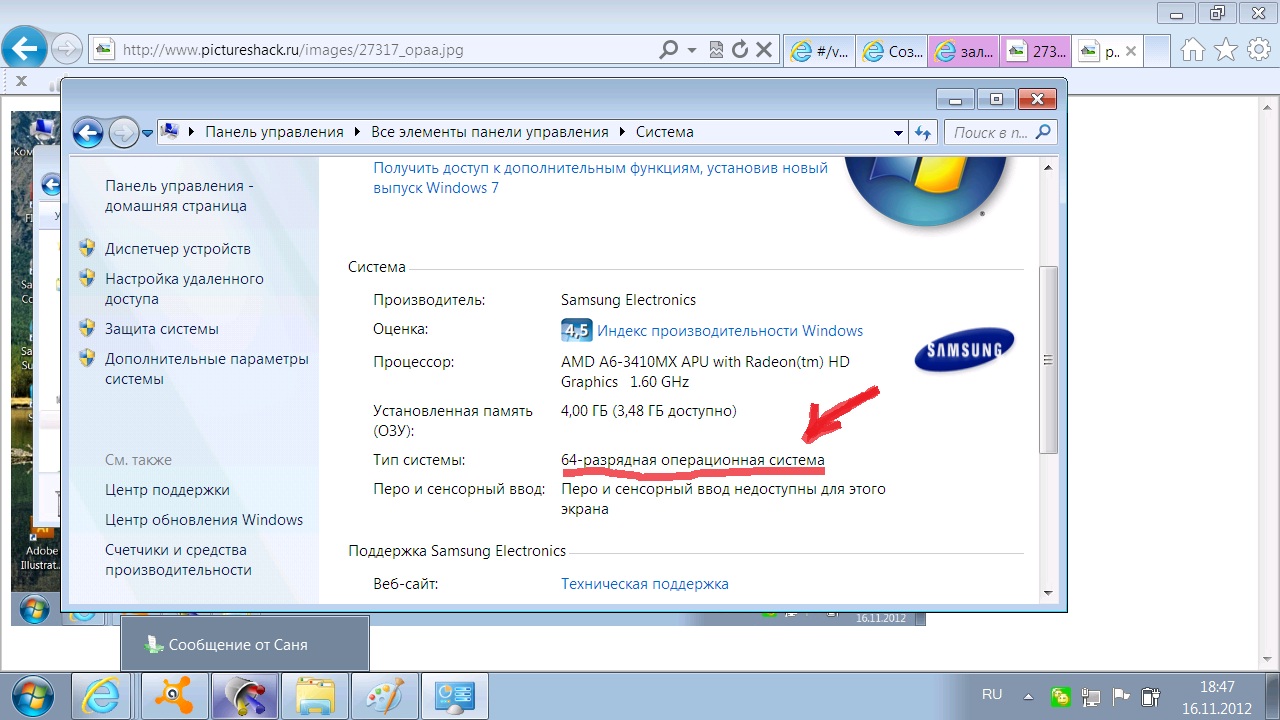Open "Индекс производительности Windows" link
This screenshot has height=720, width=1280.
730,331
